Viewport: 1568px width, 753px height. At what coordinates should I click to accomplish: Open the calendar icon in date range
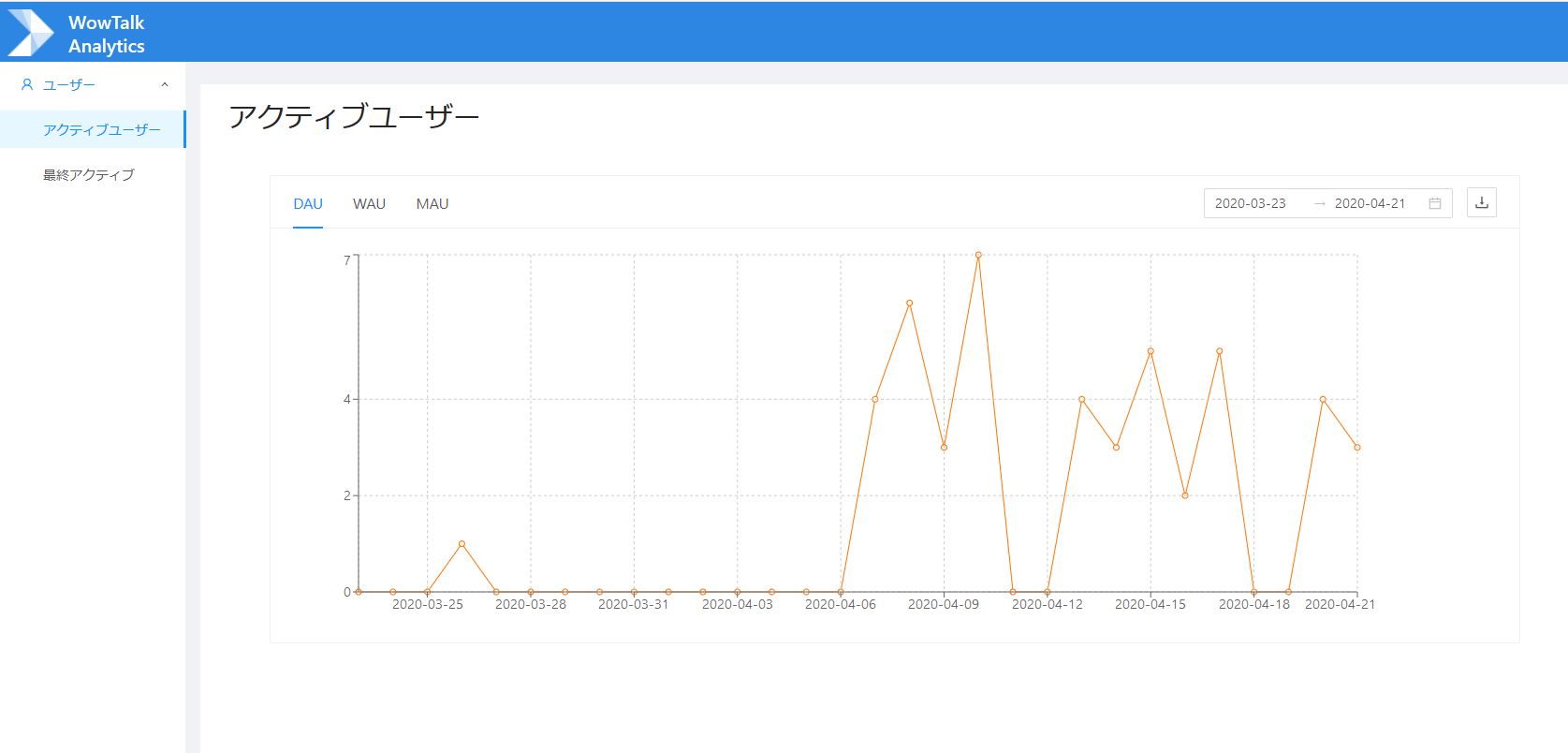(x=1434, y=203)
